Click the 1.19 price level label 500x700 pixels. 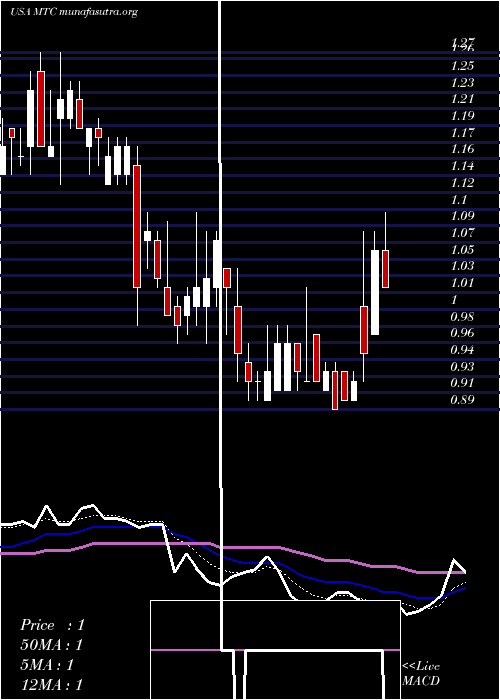tap(462, 116)
